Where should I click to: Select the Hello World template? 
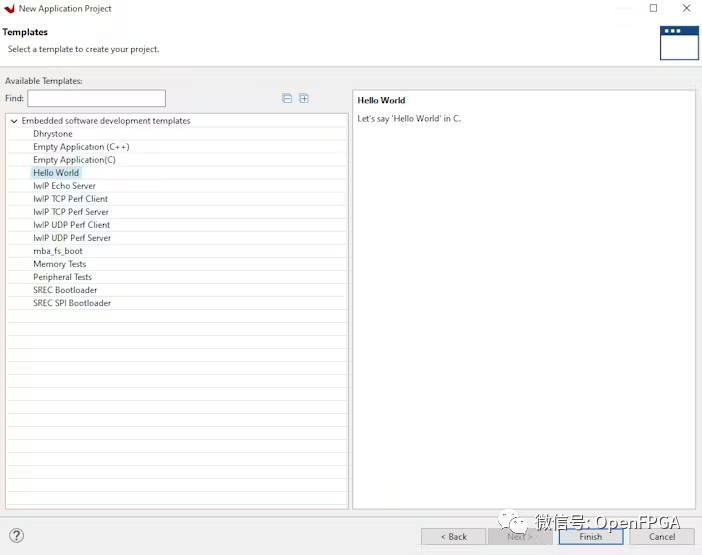coord(56,173)
